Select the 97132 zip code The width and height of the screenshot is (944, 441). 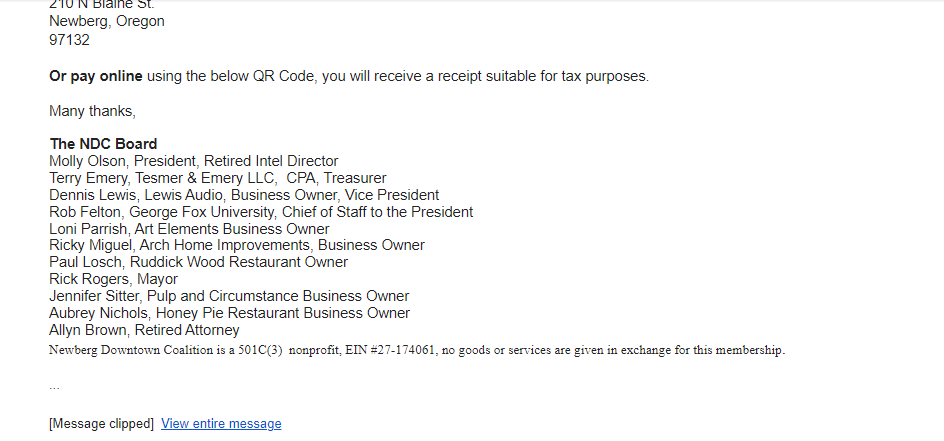[69, 40]
